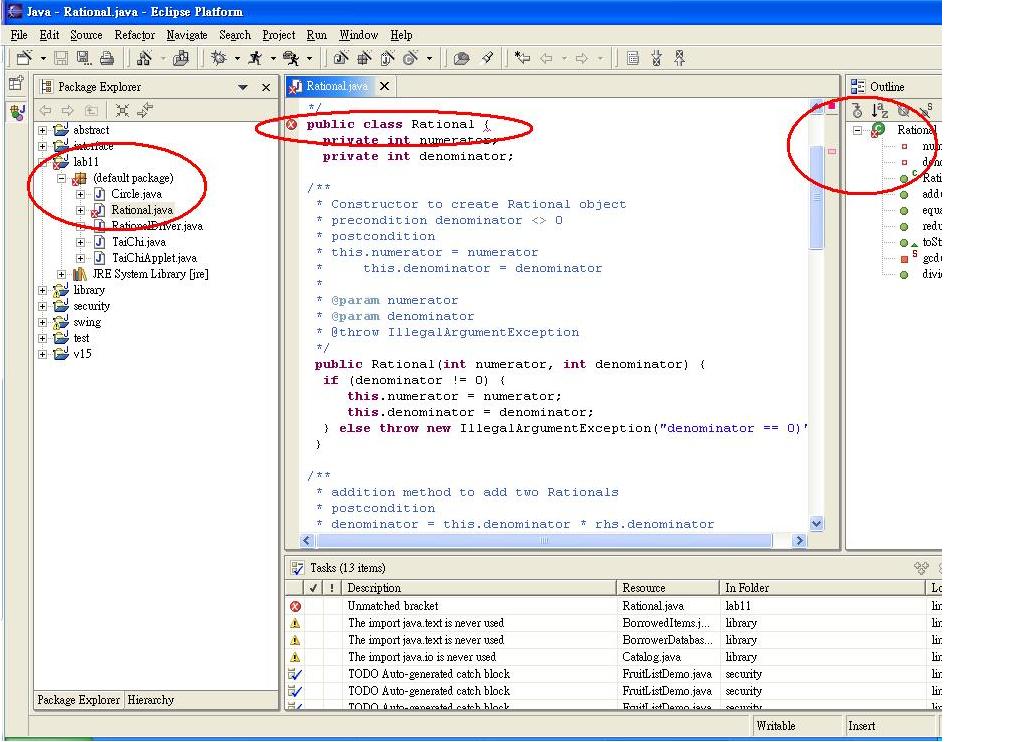Image resolution: width=1028 pixels, height=742 pixels.
Task: Click Show Next Match toolbar icon
Action: tap(656, 58)
